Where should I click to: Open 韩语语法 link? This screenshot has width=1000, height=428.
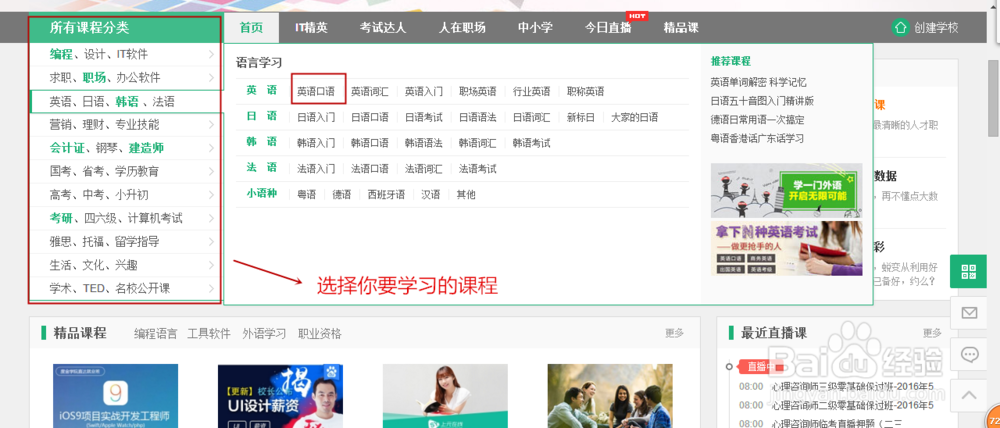(x=423, y=143)
